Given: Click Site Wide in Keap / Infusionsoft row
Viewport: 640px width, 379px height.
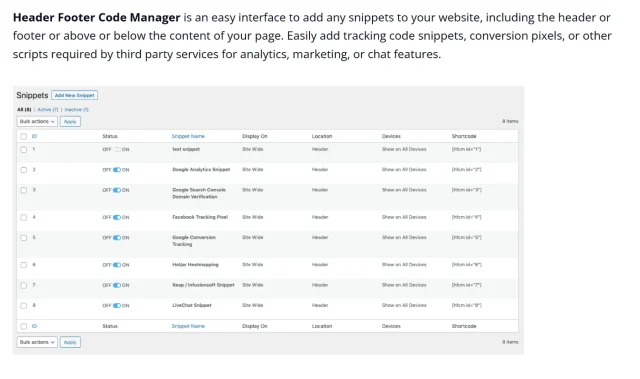Looking at the screenshot, I should [253, 285].
